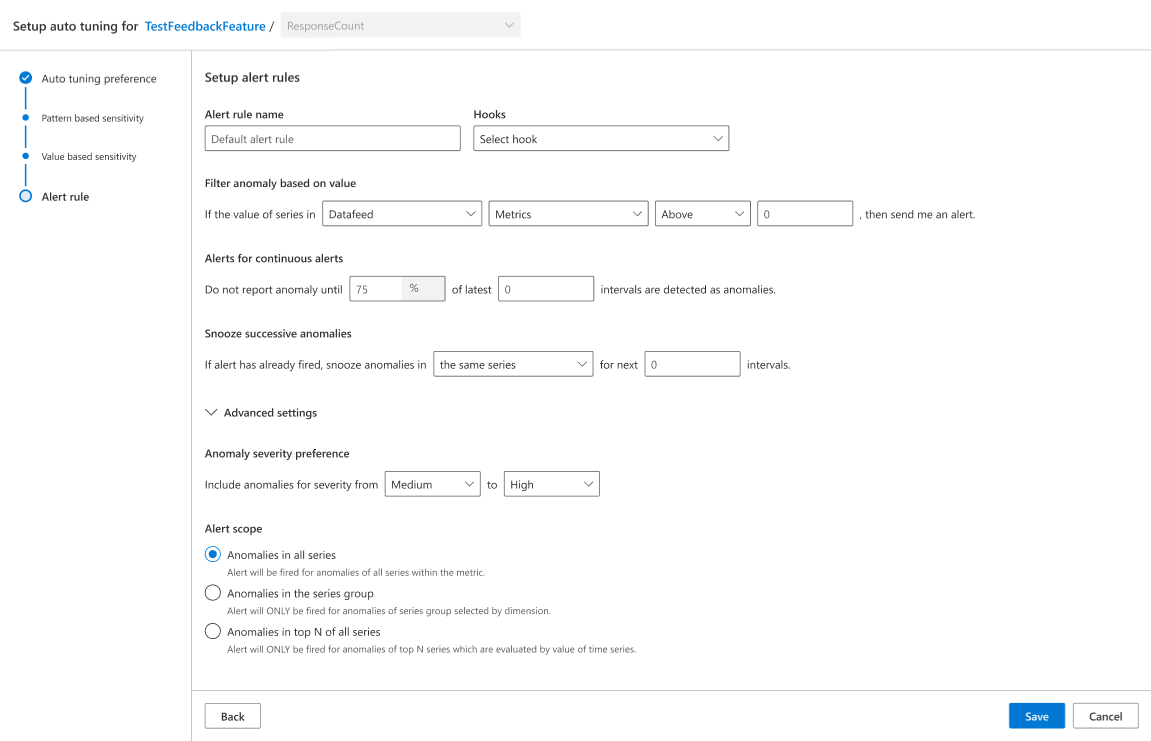Open the Datafeed dropdown
This screenshot has height=741, width=1151.
[x=402, y=214]
